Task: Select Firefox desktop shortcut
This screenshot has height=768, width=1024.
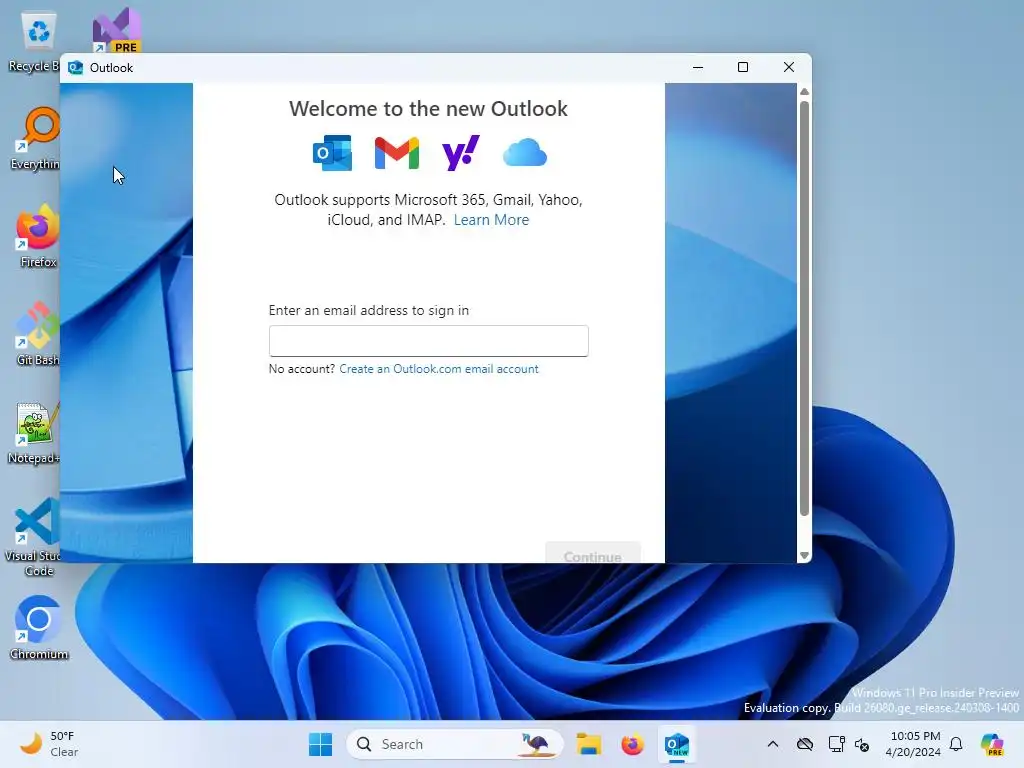Action: pos(37,236)
